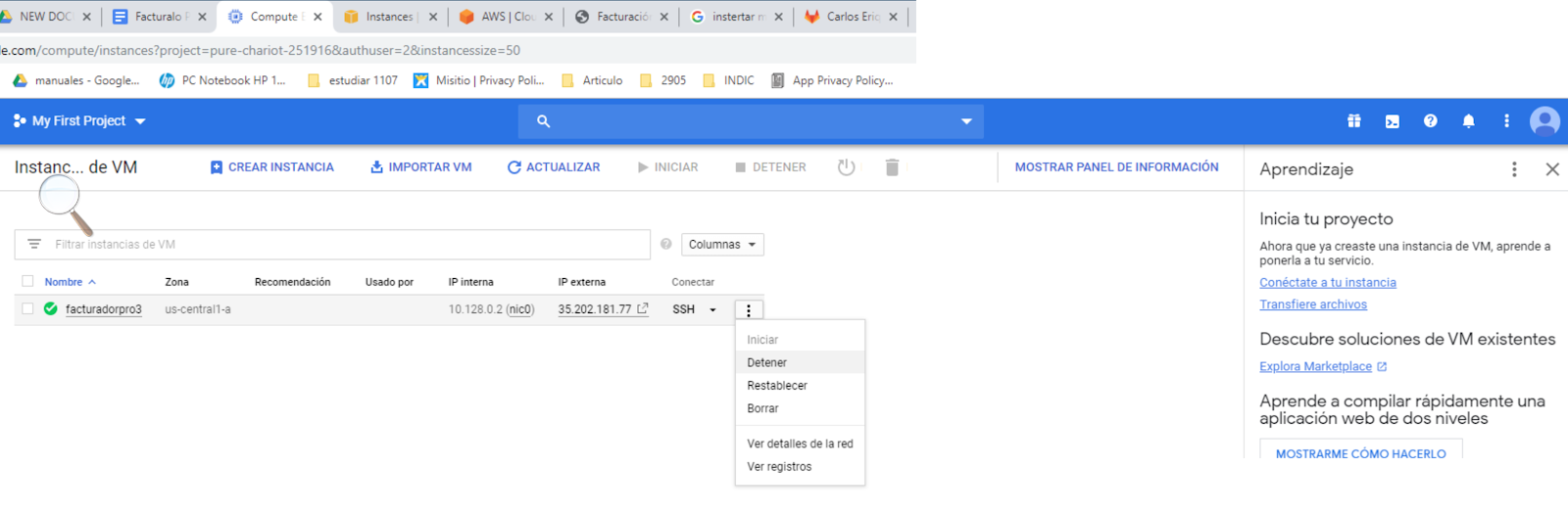
Task: Open the Conéctate a tu instancia link
Action: click(x=1328, y=282)
